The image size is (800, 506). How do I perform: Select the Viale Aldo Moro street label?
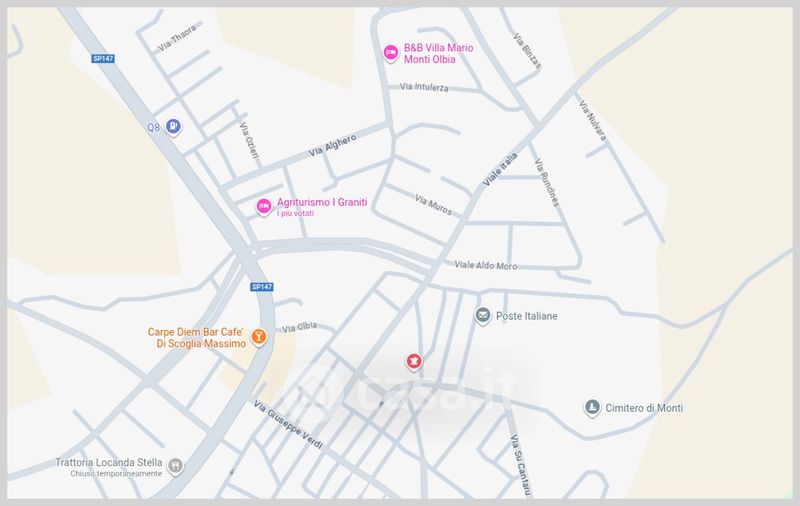486,265
